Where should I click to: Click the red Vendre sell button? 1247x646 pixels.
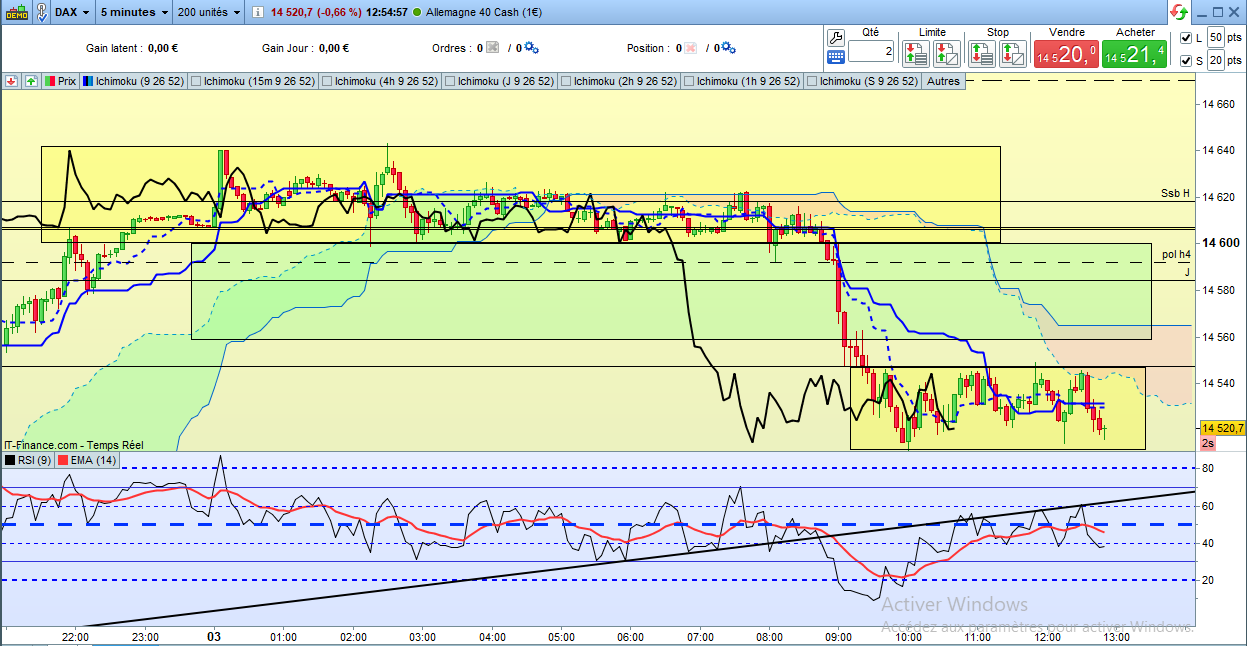[x=1065, y=54]
